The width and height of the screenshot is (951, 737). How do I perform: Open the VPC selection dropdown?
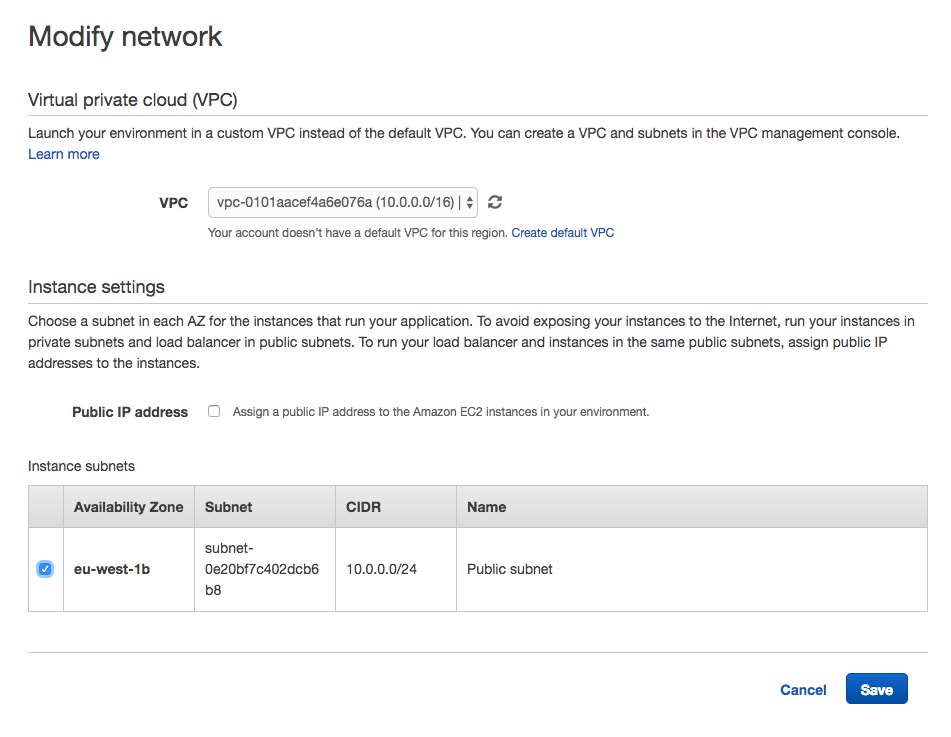pos(342,202)
